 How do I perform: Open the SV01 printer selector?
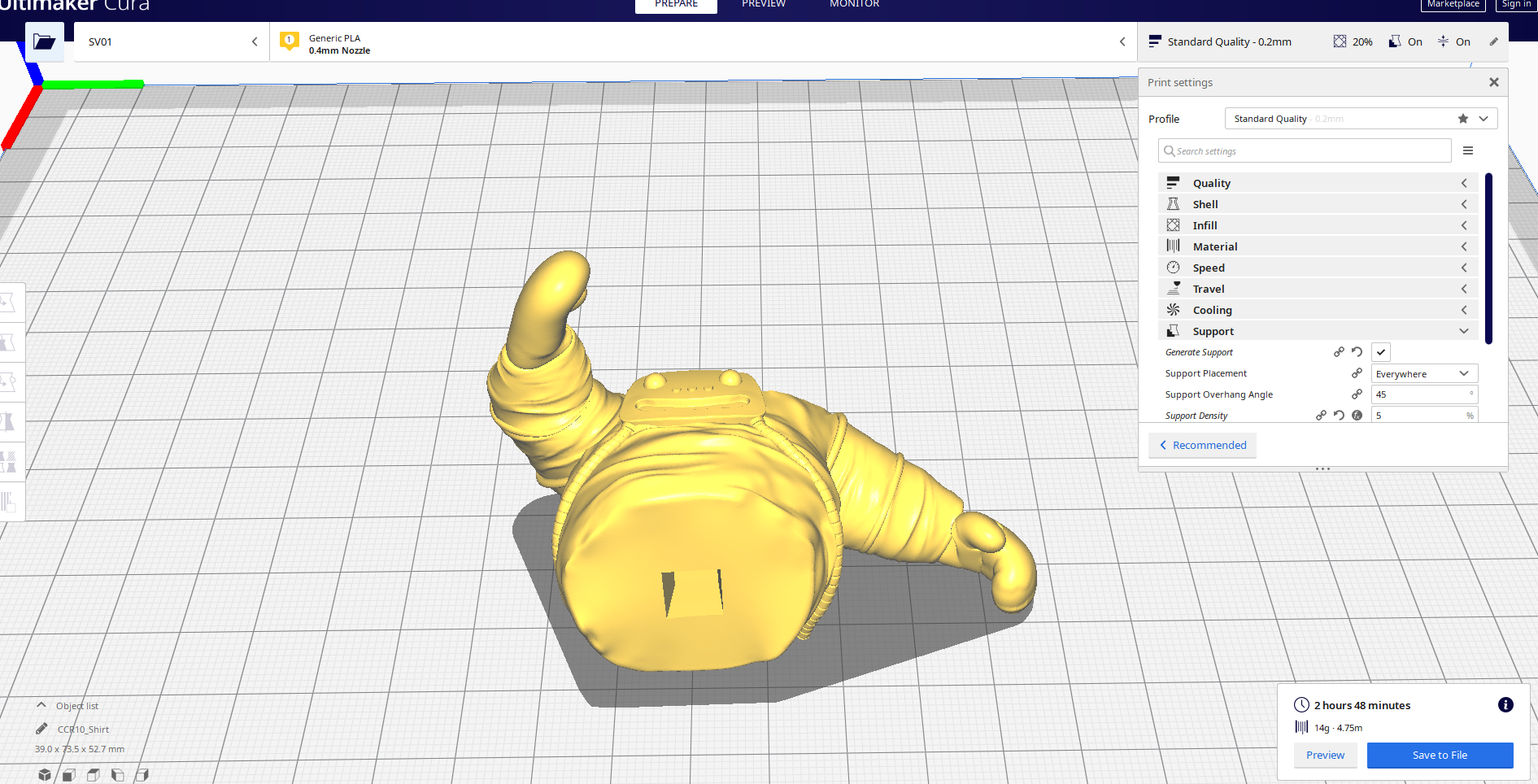(172, 41)
